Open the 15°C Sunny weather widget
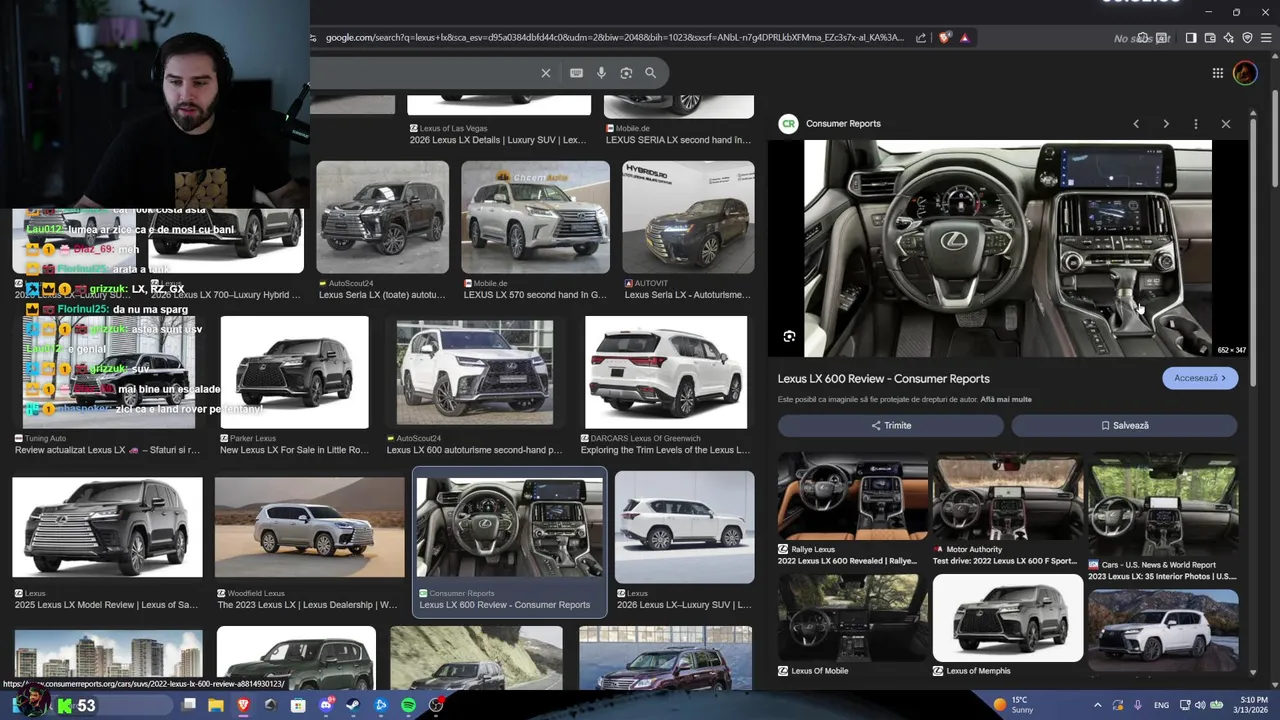Viewport: 1280px width, 720px height. click(x=1013, y=706)
